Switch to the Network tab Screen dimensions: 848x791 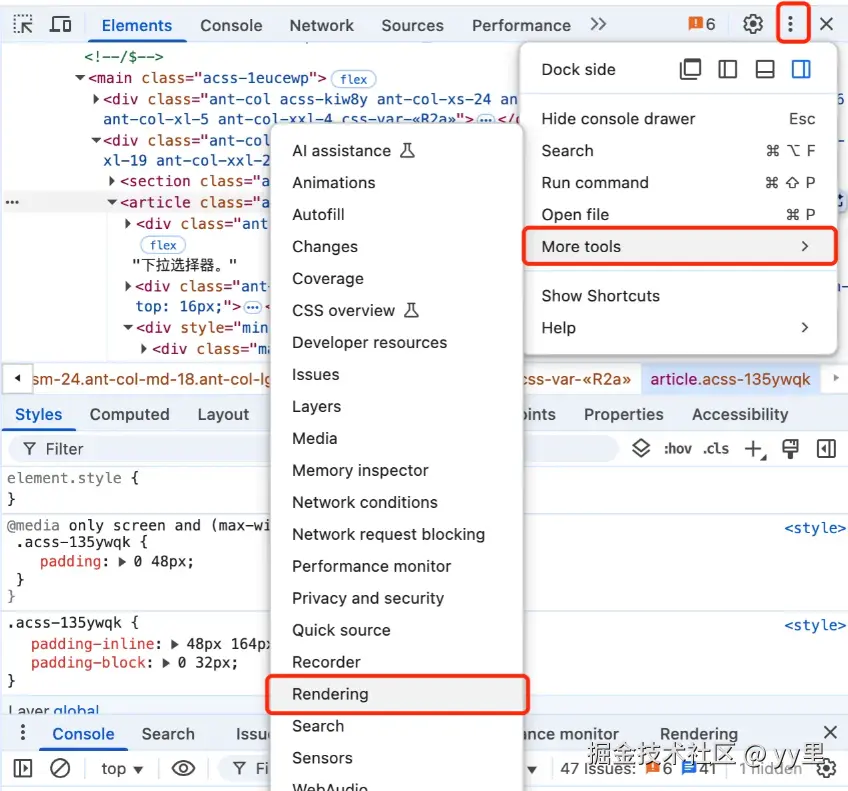(x=322, y=25)
